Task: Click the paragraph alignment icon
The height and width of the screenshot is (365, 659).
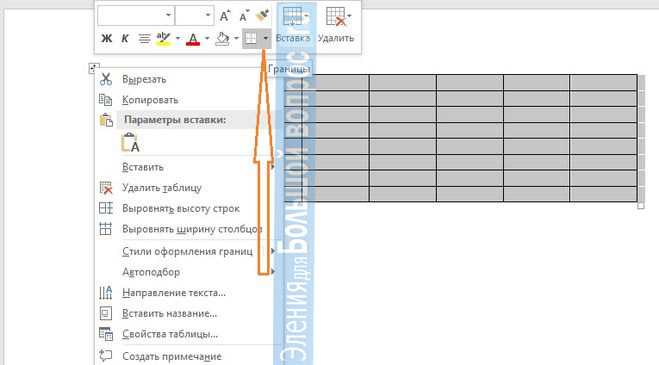Action: [x=144, y=39]
